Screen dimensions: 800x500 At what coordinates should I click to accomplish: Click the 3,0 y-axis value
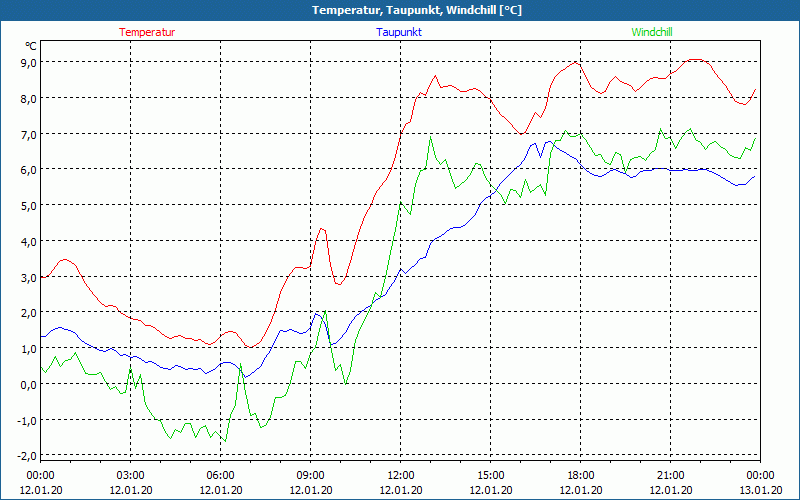pyautogui.click(x=28, y=278)
